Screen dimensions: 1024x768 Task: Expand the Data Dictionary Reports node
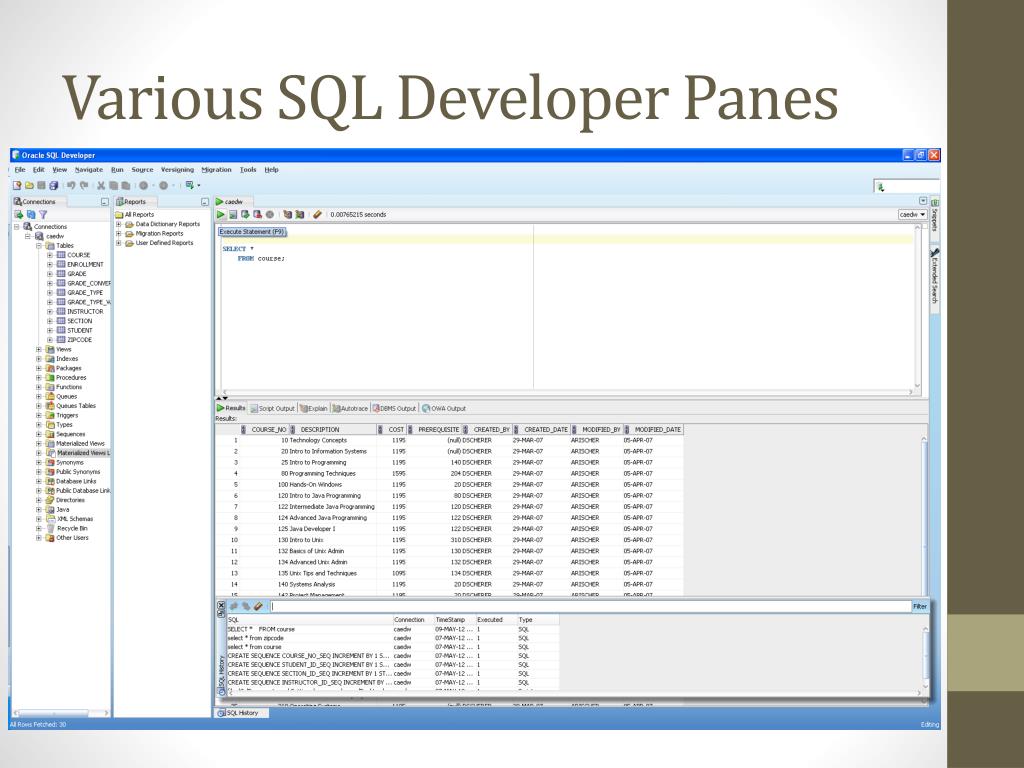pyautogui.click(x=119, y=224)
